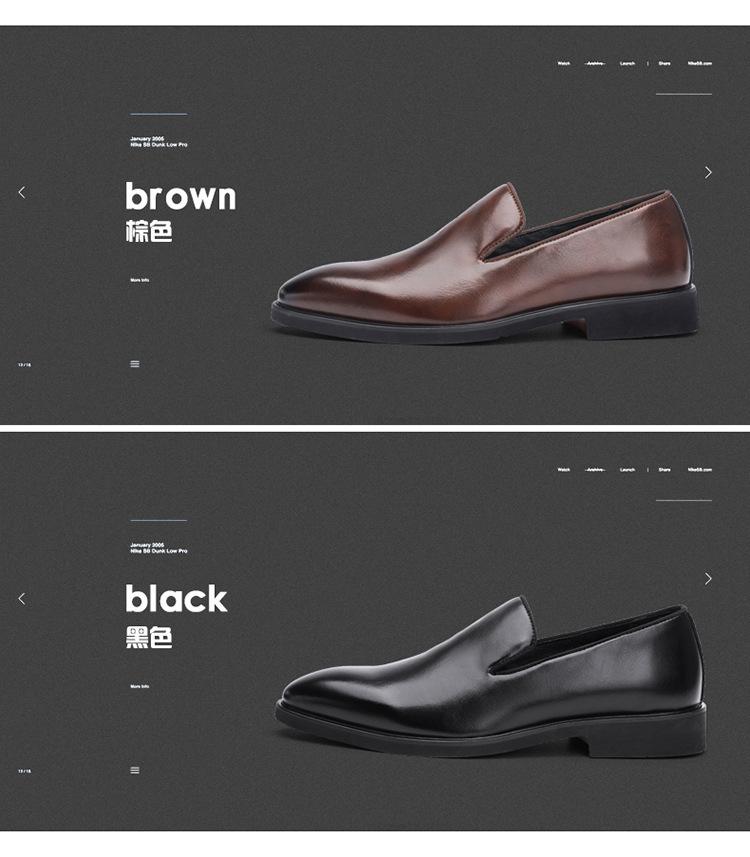Click Launch in black slide navigation
This screenshot has height=857, width=750.
tap(628, 469)
